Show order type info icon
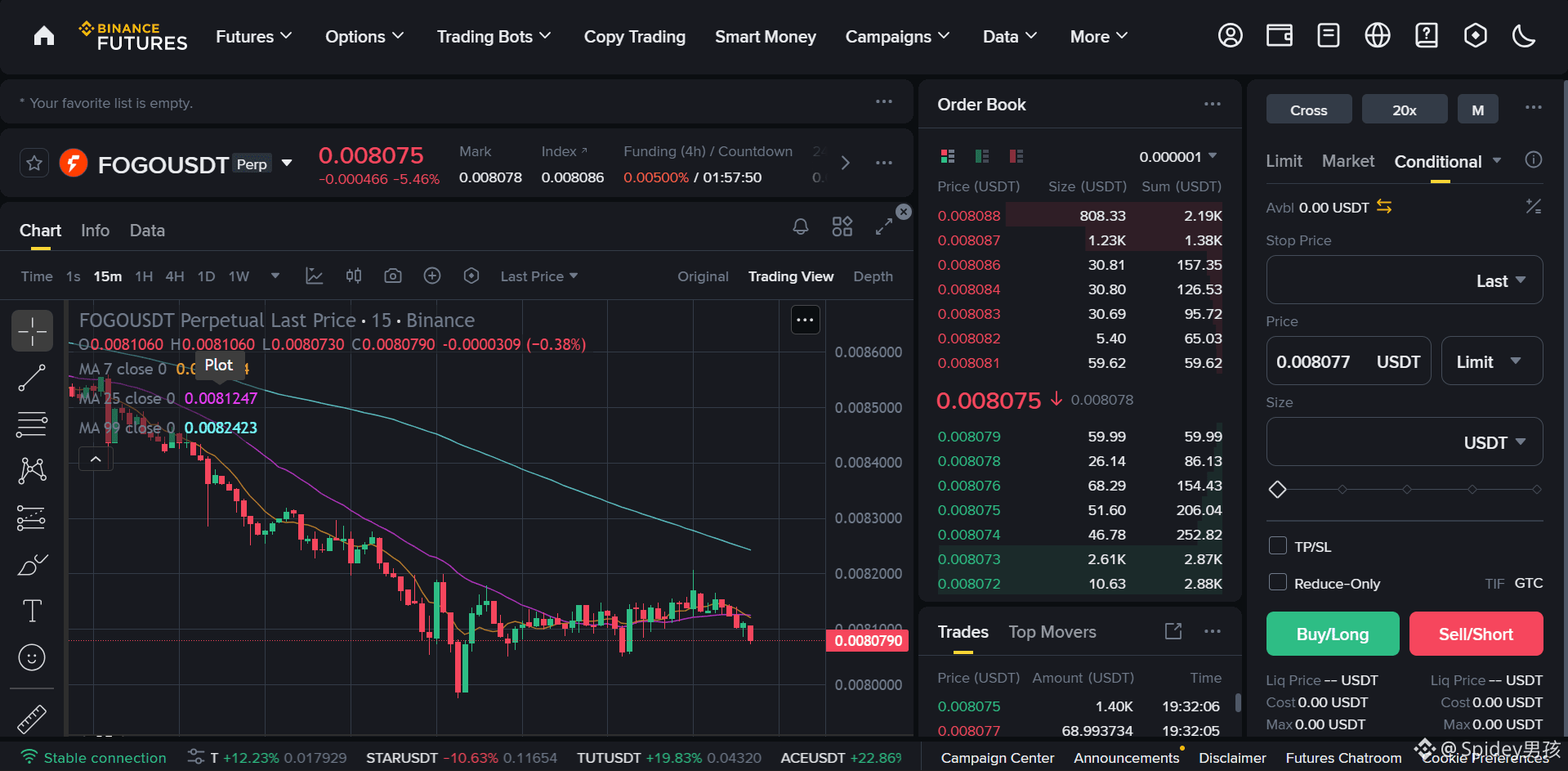 pos(1534,160)
